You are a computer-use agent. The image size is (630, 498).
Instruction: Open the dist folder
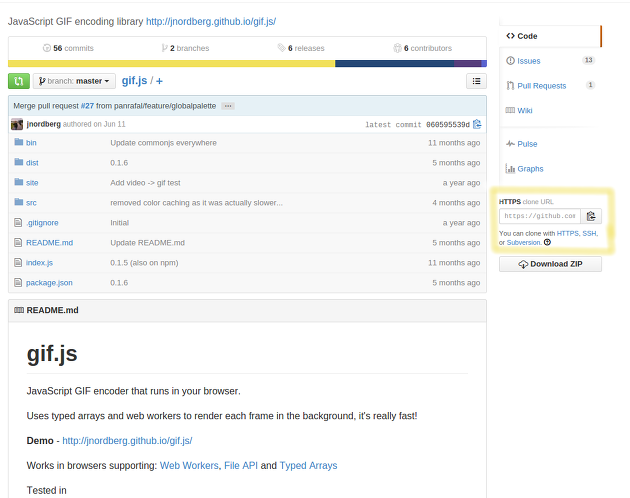(32, 163)
